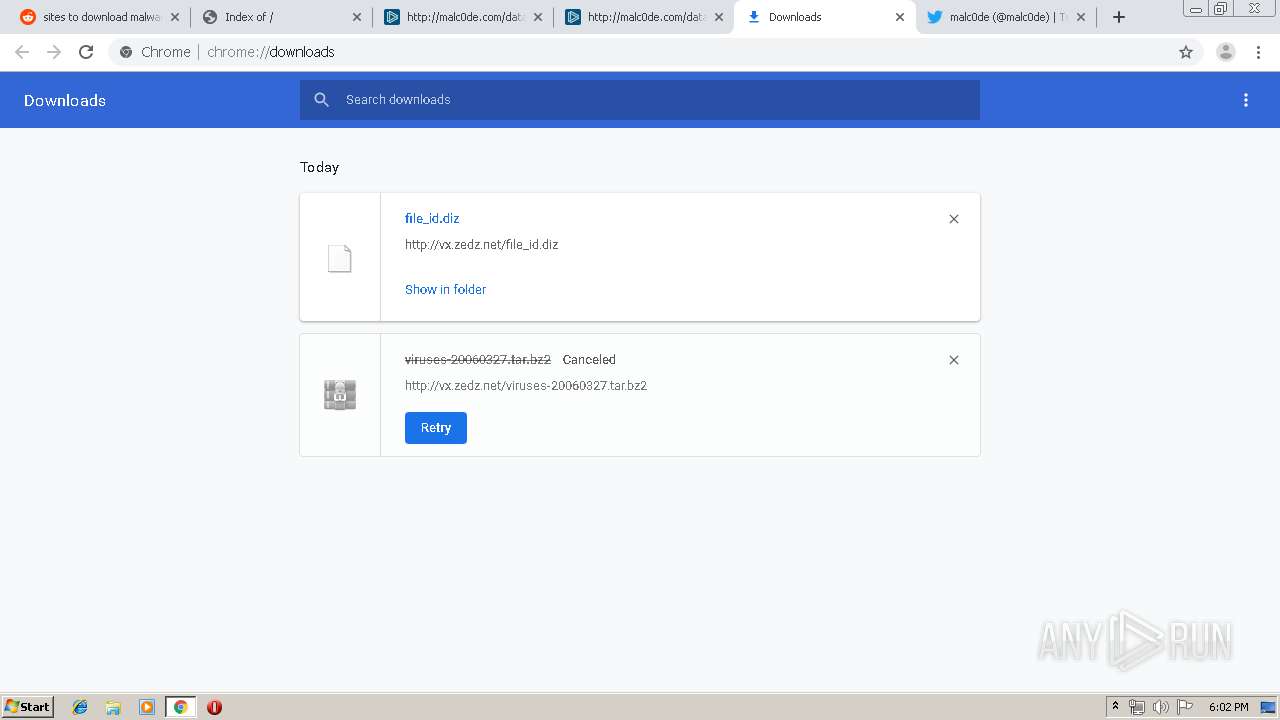Click the tar.bz2 archive icon
1280x720 pixels.
coord(340,395)
